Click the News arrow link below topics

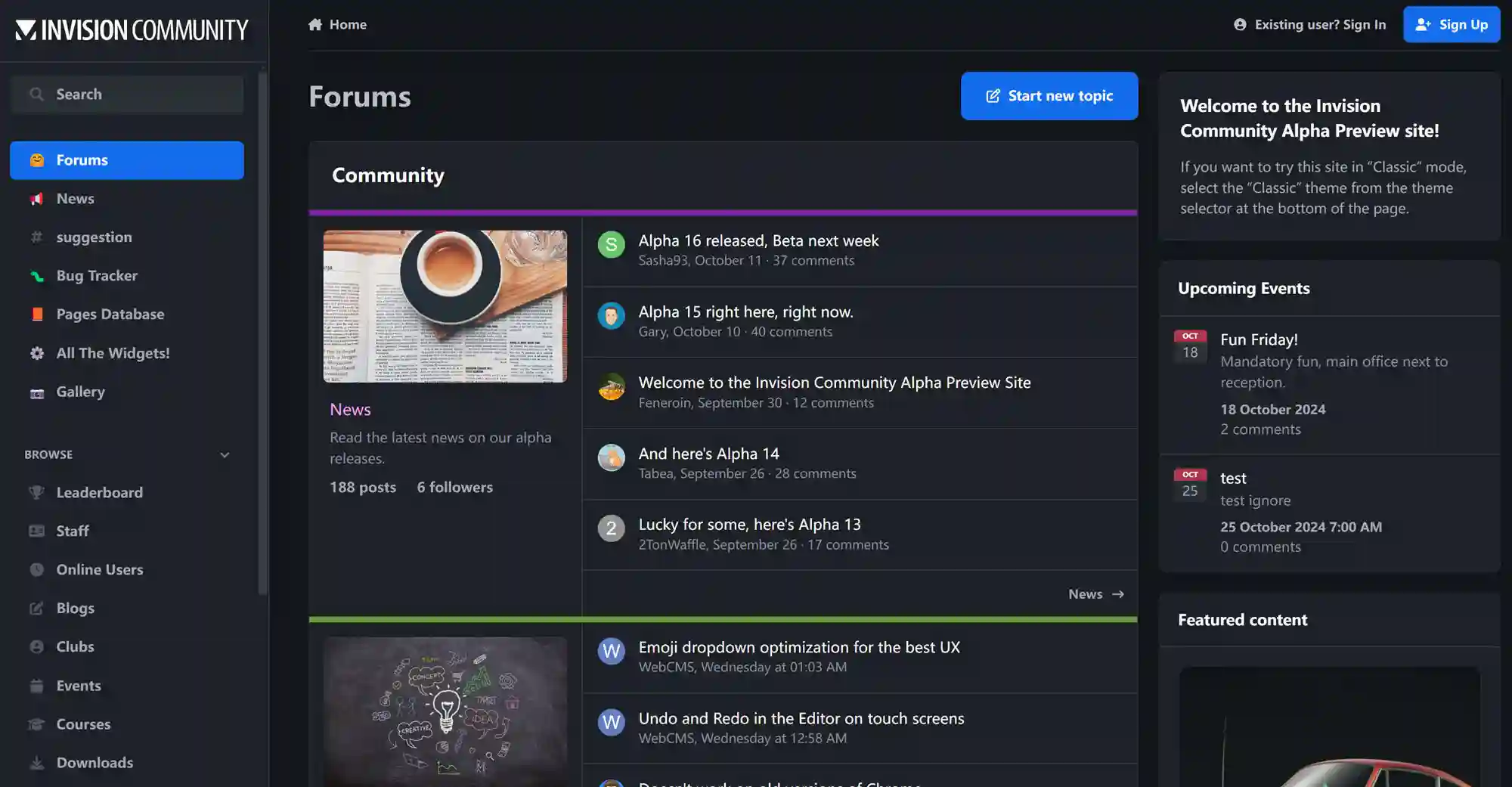tap(1096, 594)
